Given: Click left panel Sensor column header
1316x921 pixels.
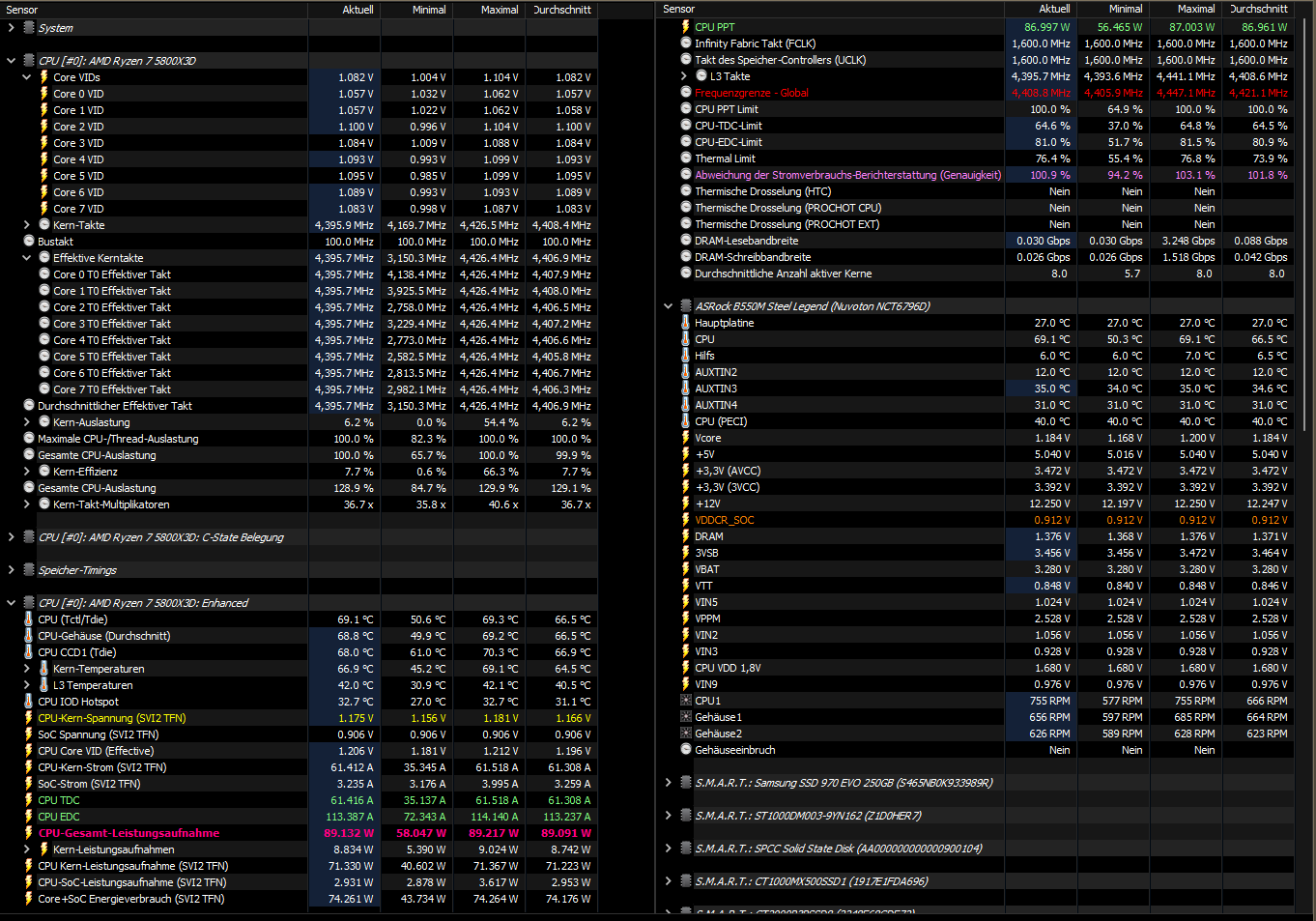Looking at the screenshot, I should (x=155, y=10).
